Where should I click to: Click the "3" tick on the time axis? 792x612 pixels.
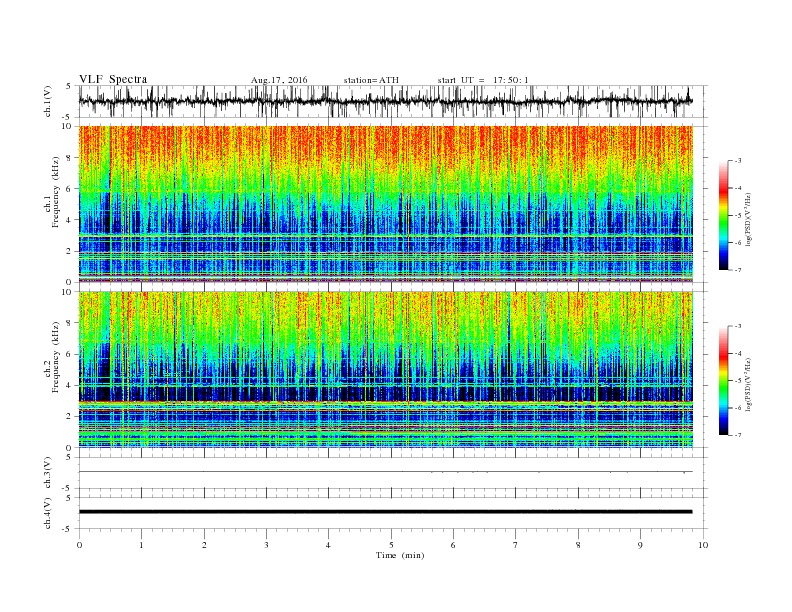(266, 545)
